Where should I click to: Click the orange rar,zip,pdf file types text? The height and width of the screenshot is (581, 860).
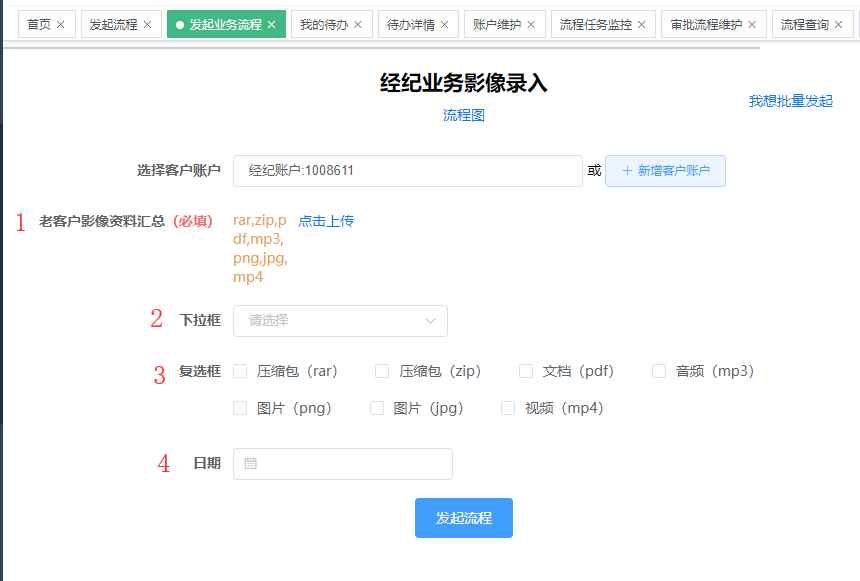(261, 249)
